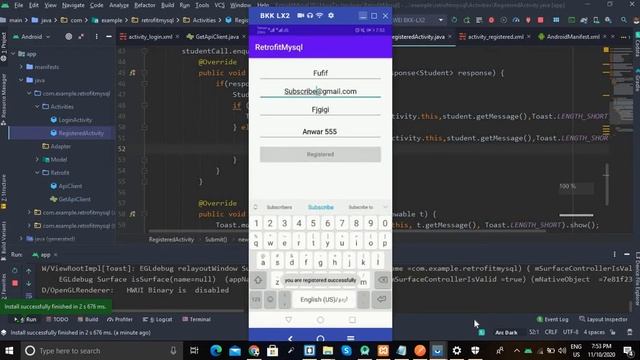Tap the enter key on phone keyboard
Viewport: 640px width, 360px height.
coord(381,299)
